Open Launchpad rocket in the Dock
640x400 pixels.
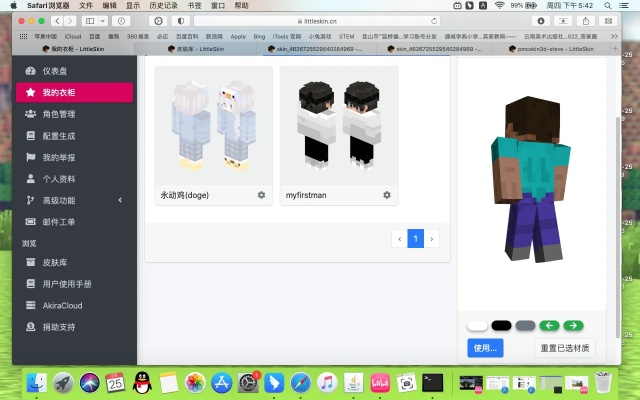(63, 383)
